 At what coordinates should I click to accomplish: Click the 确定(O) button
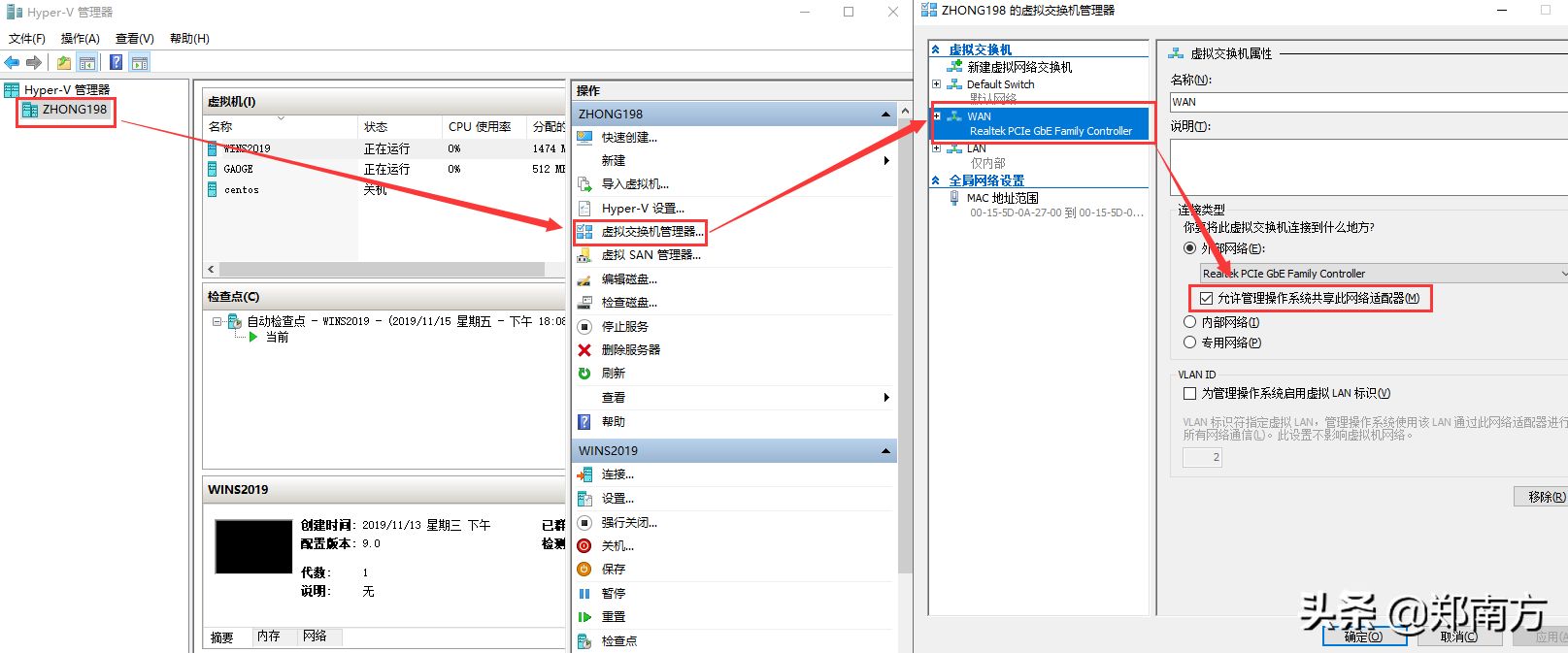pos(1363,637)
